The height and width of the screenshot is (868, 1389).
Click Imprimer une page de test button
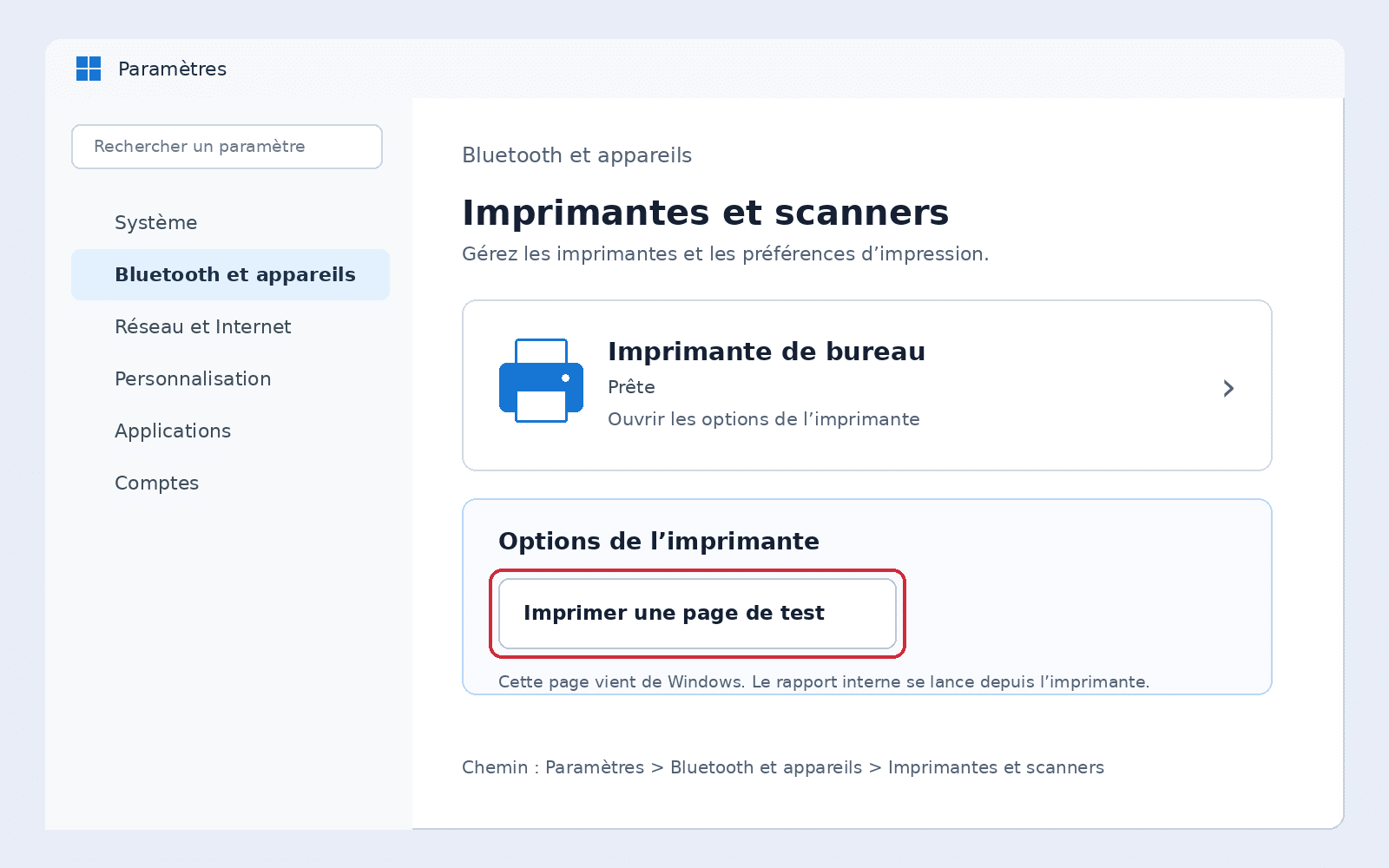tap(697, 614)
